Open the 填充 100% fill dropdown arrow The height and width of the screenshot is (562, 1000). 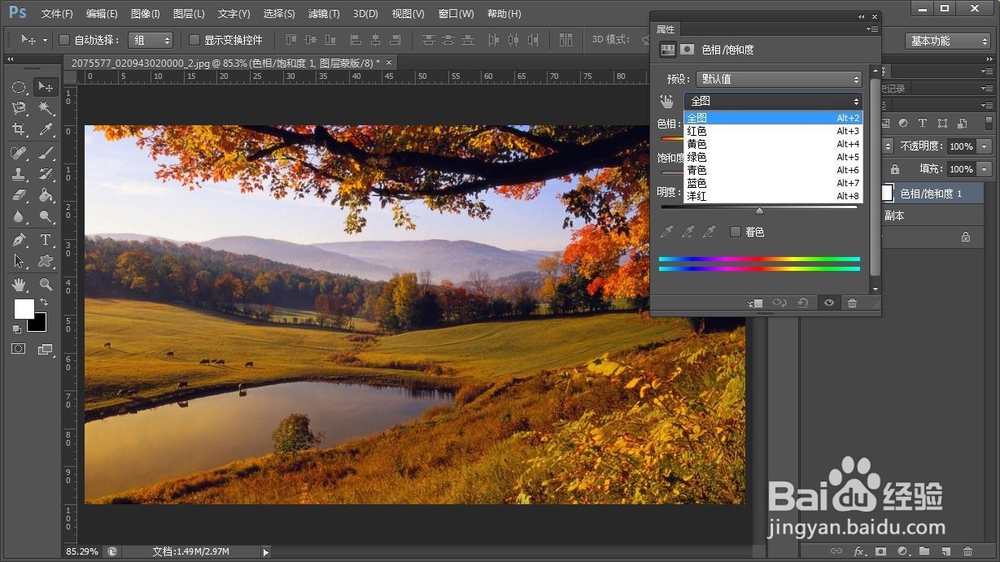[985, 169]
